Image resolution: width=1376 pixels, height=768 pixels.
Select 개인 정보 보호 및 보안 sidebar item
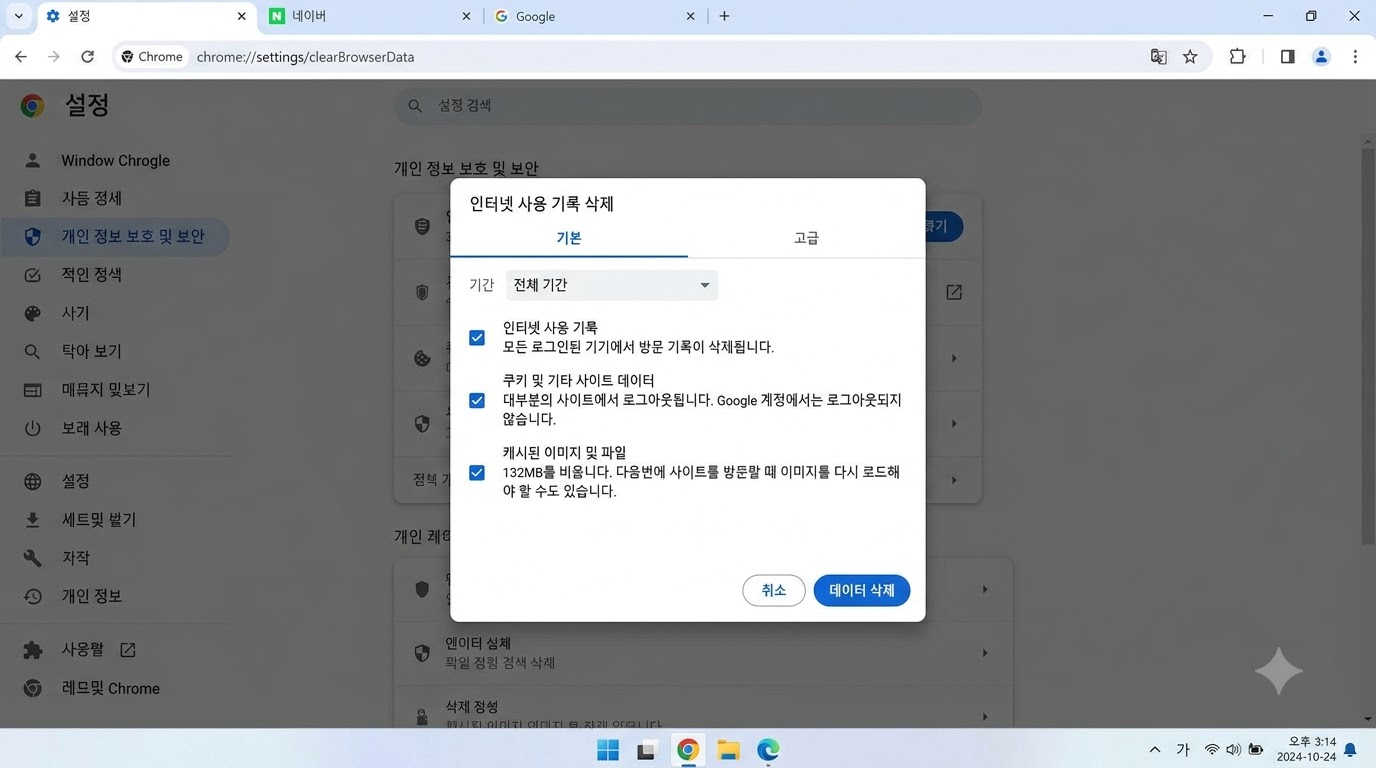point(116,237)
